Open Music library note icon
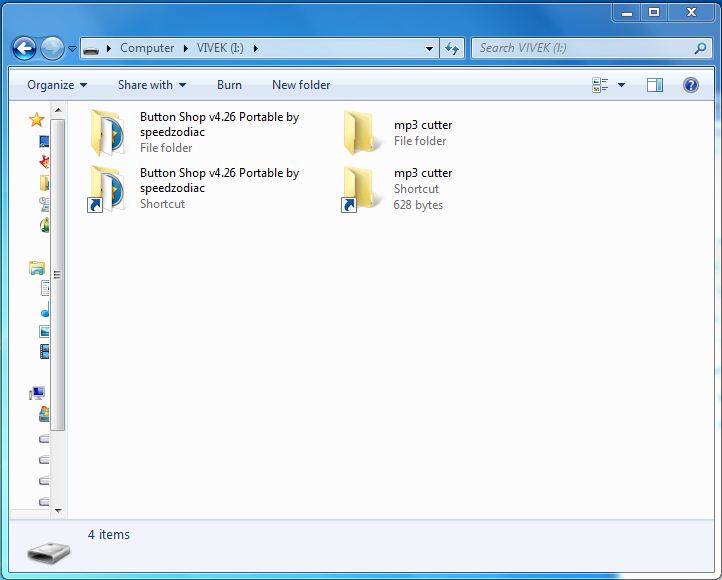The height and width of the screenshot is (580, 722). [x=45, y=310]
